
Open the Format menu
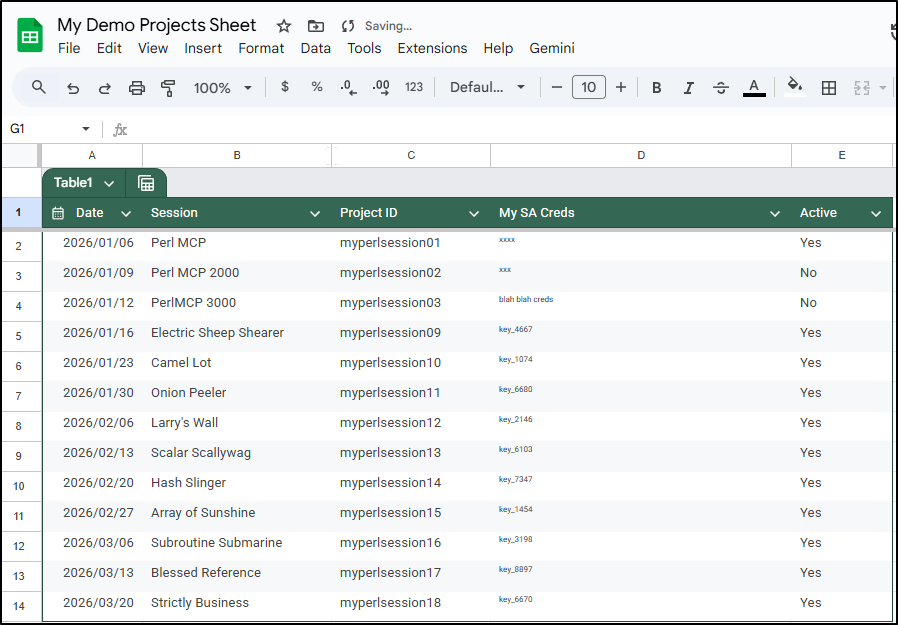tap(261, 48)
